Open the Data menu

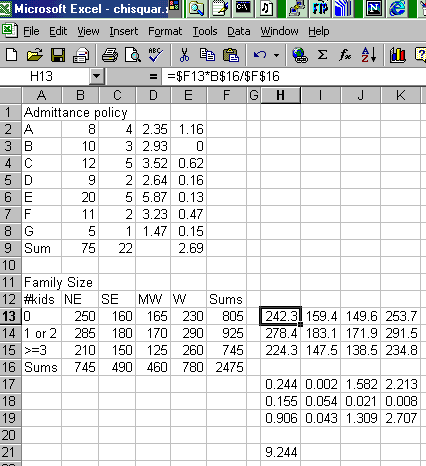pos(239,31)
